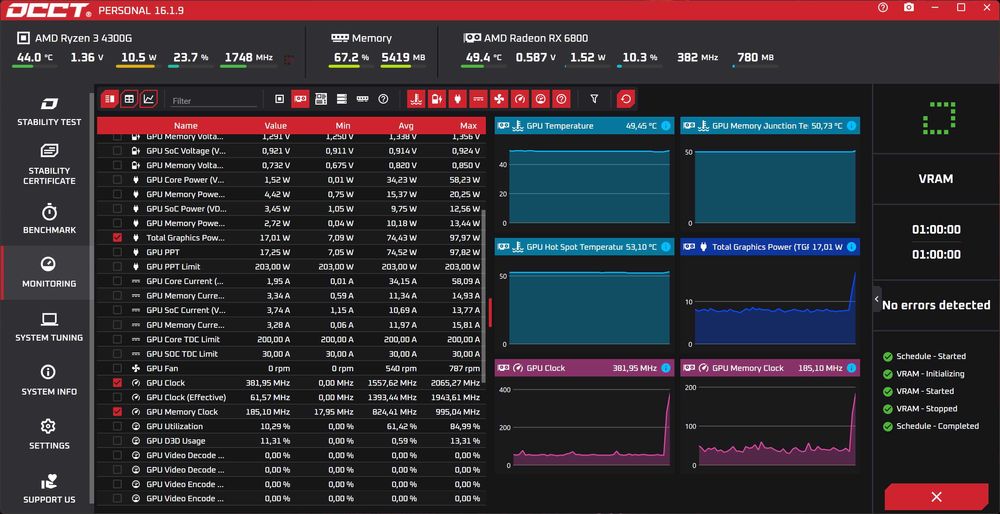The image size is (1000, 514).
Task: Switch to grid view layout icon
Action: coord(129,99)
